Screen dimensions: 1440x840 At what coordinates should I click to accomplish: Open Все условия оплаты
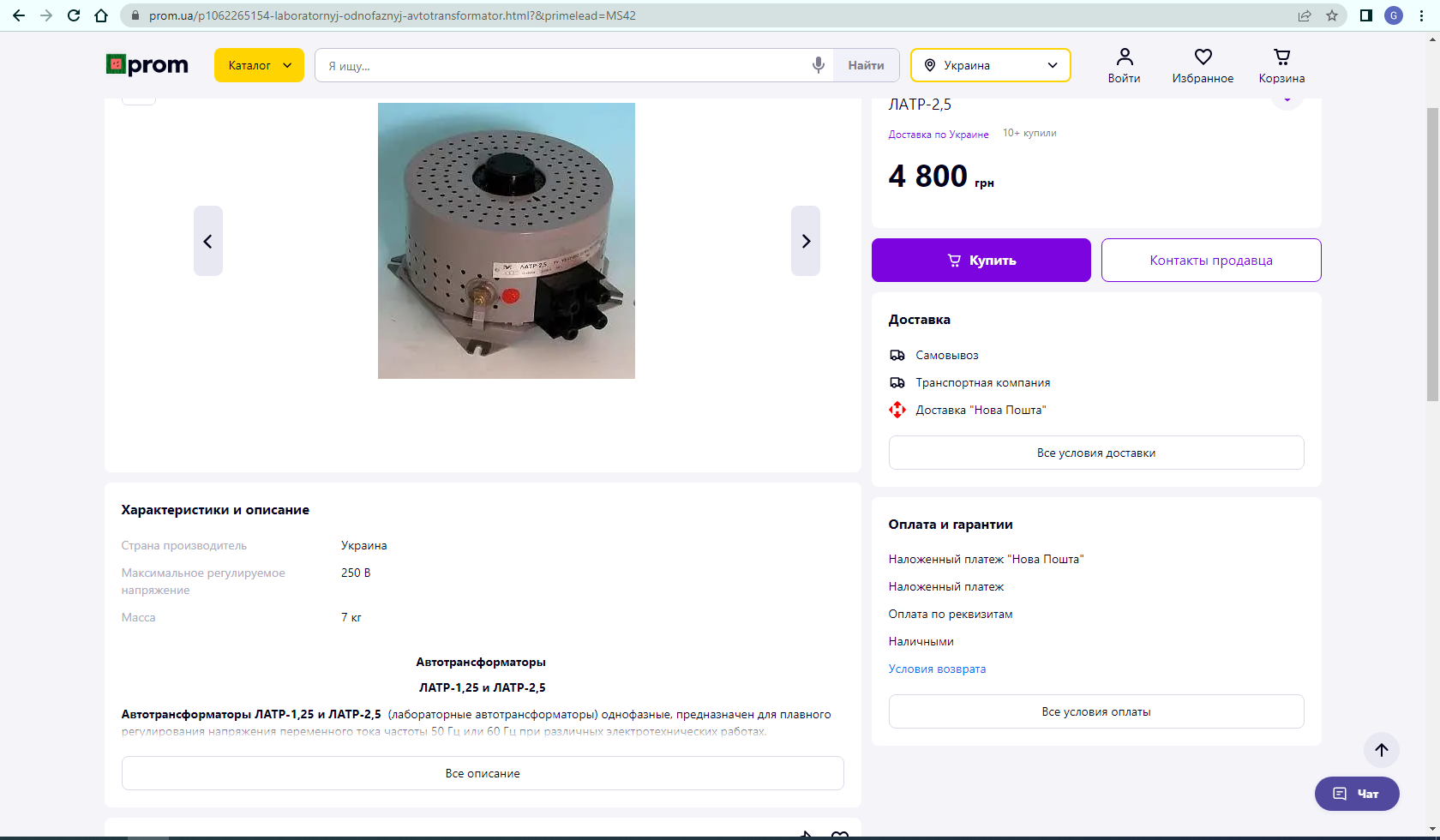1096,711
